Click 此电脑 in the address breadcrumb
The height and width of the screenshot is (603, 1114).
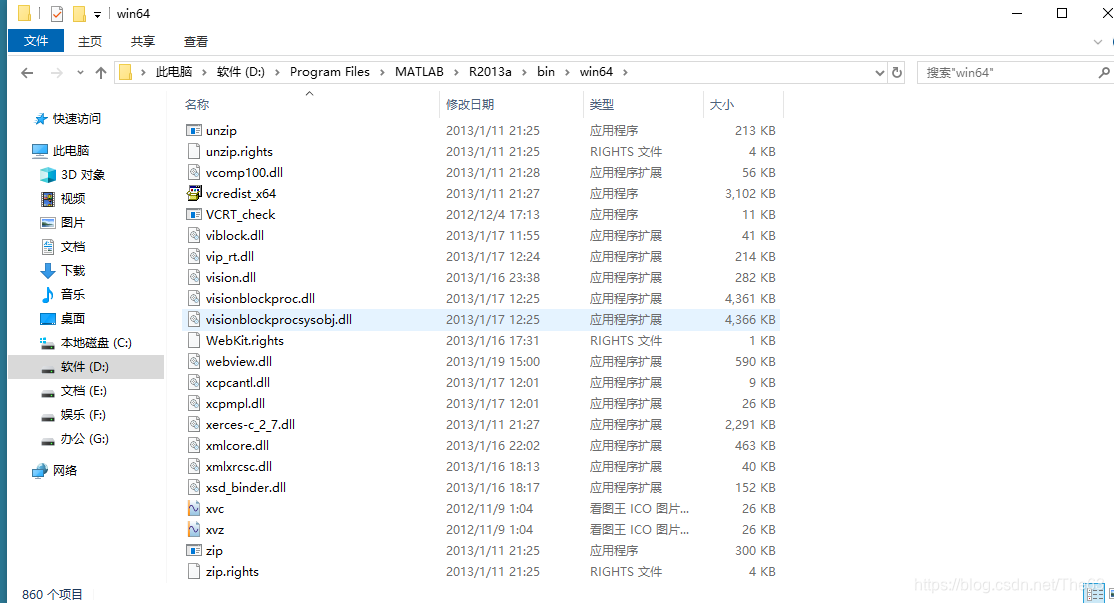174,72
